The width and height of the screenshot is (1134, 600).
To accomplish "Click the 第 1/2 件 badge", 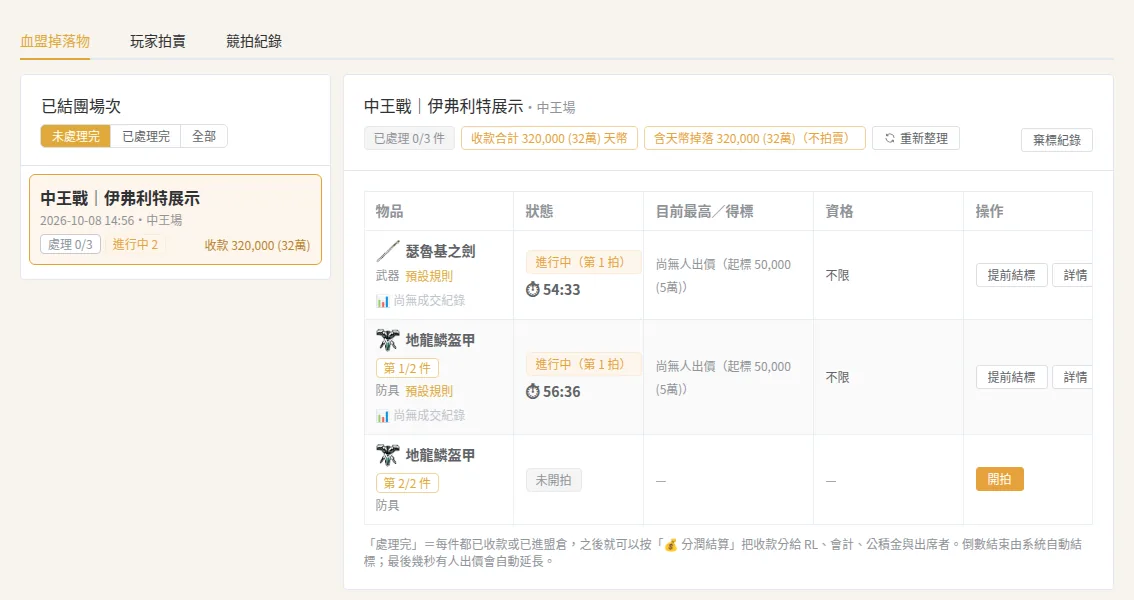I will point(407,368).
